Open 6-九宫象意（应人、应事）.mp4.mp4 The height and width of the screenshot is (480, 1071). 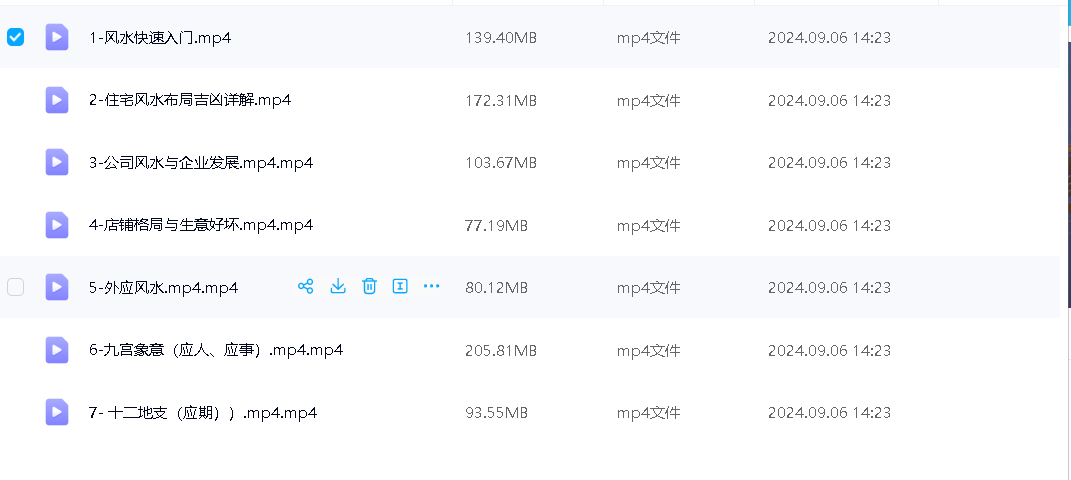tap(215, 350)
